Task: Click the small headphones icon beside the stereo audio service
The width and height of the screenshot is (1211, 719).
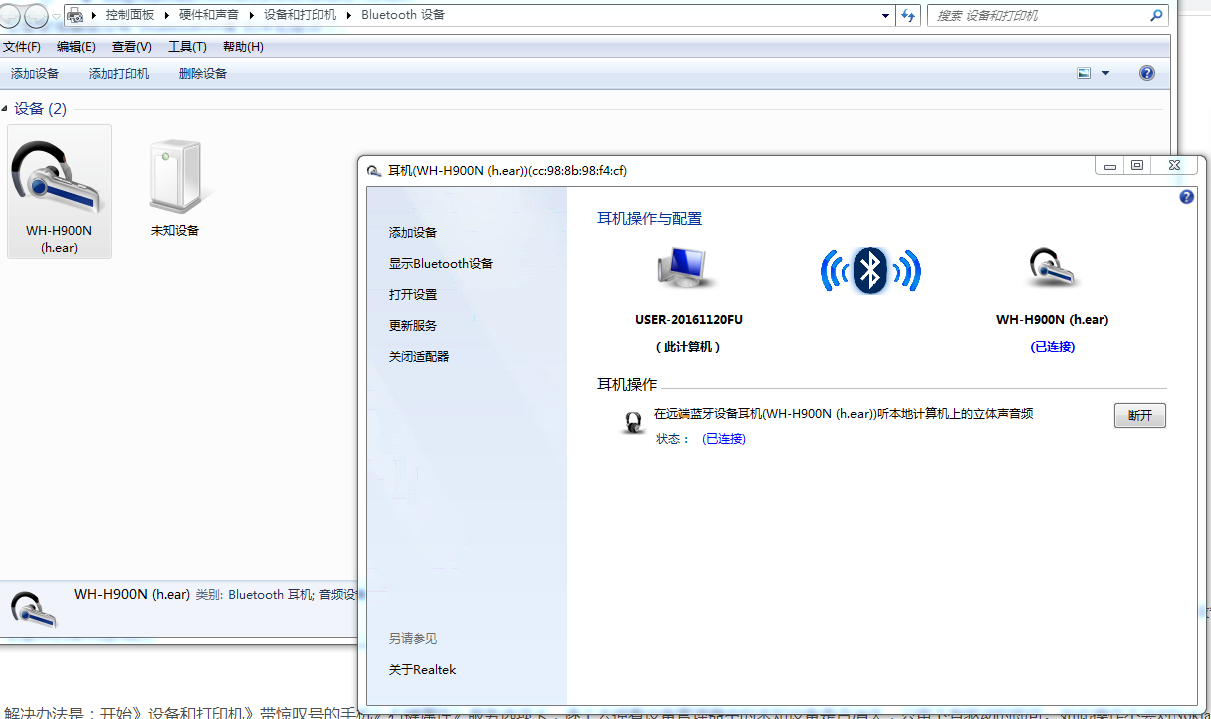Action: tap(633, 423)
